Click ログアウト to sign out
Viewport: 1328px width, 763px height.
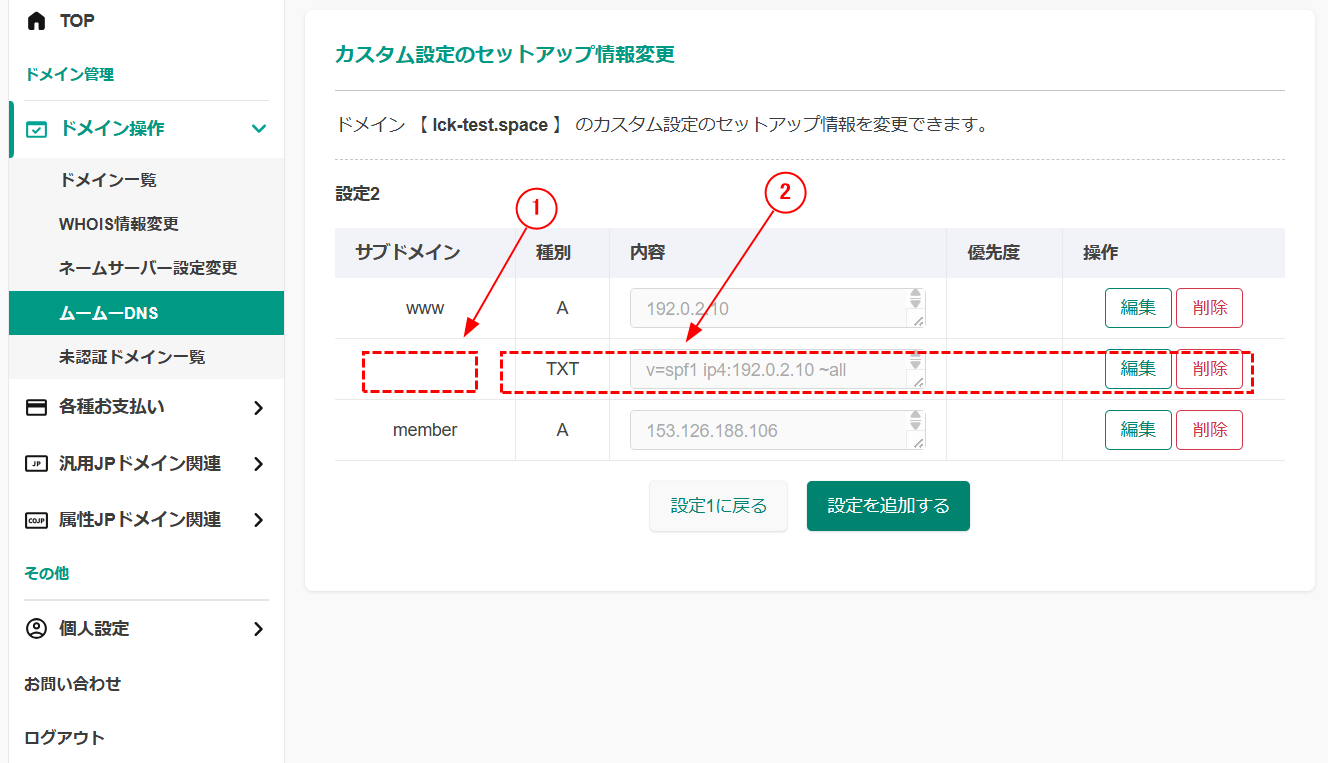[64, 738]
